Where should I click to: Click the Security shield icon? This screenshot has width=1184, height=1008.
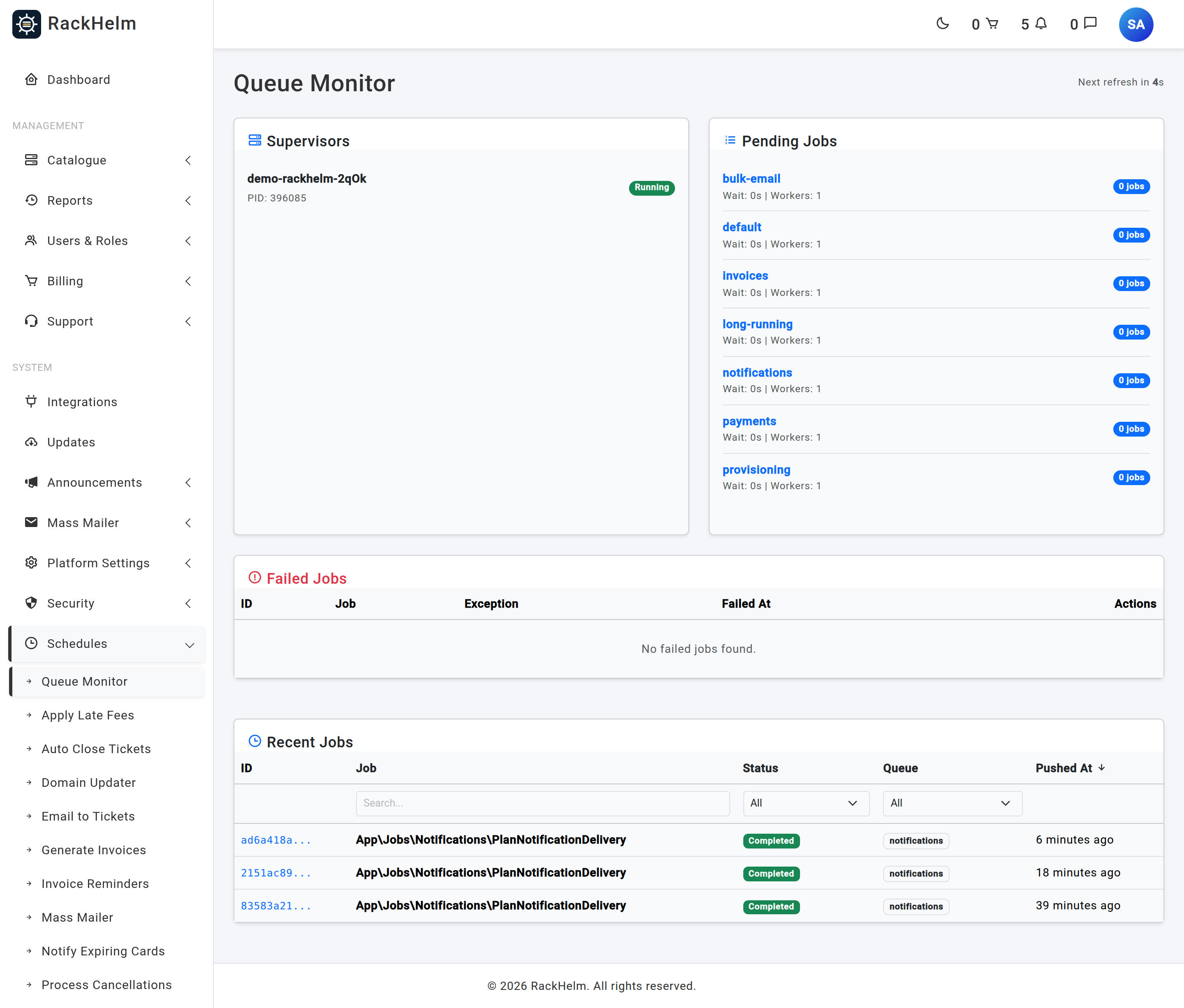pos(31,603)
